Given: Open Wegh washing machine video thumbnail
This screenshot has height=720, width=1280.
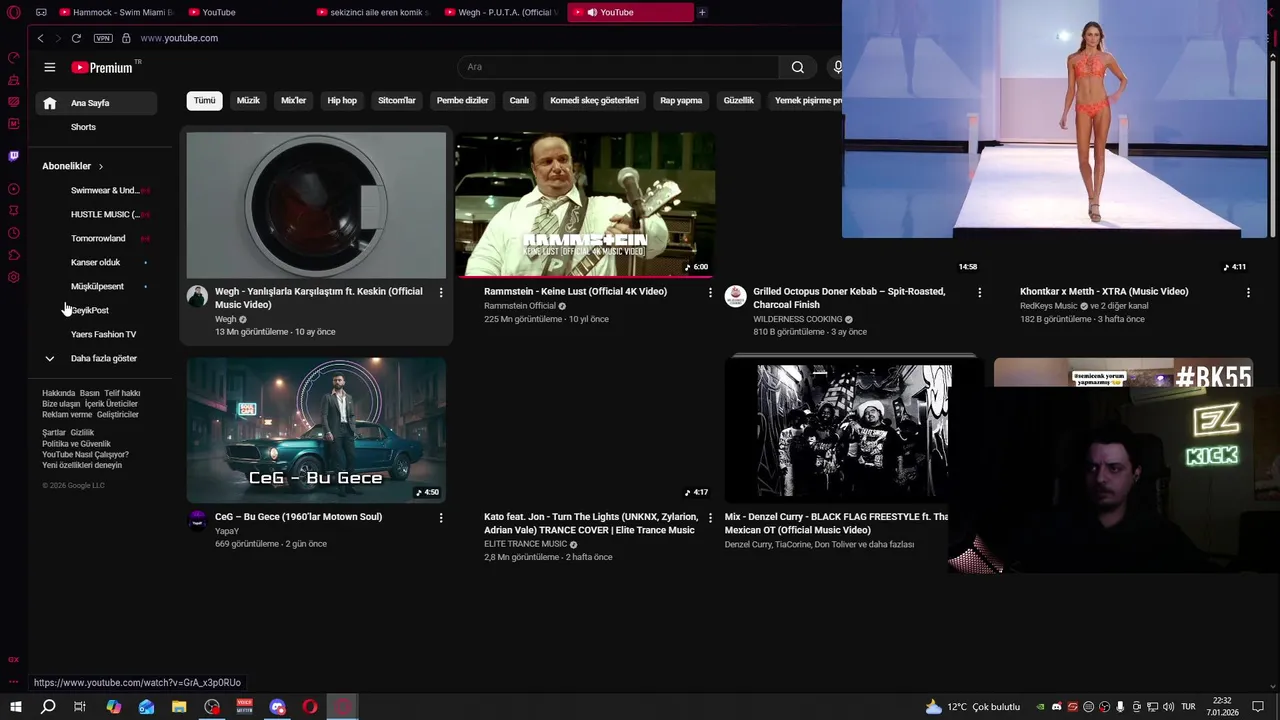Looking at the screenshot, I should click(316, 205).
